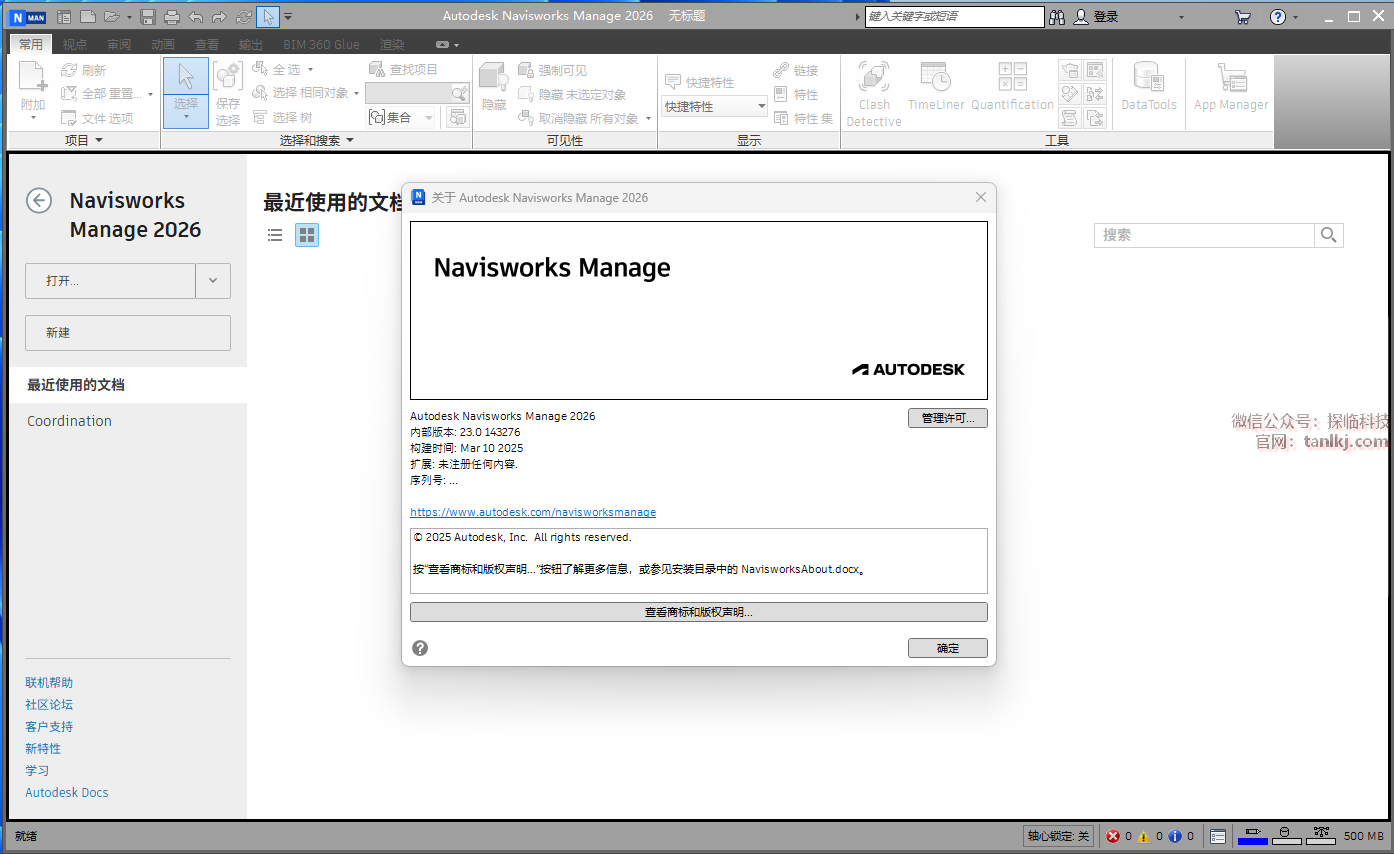Expand the Open (打开) split-button arrow

(213, 281)
